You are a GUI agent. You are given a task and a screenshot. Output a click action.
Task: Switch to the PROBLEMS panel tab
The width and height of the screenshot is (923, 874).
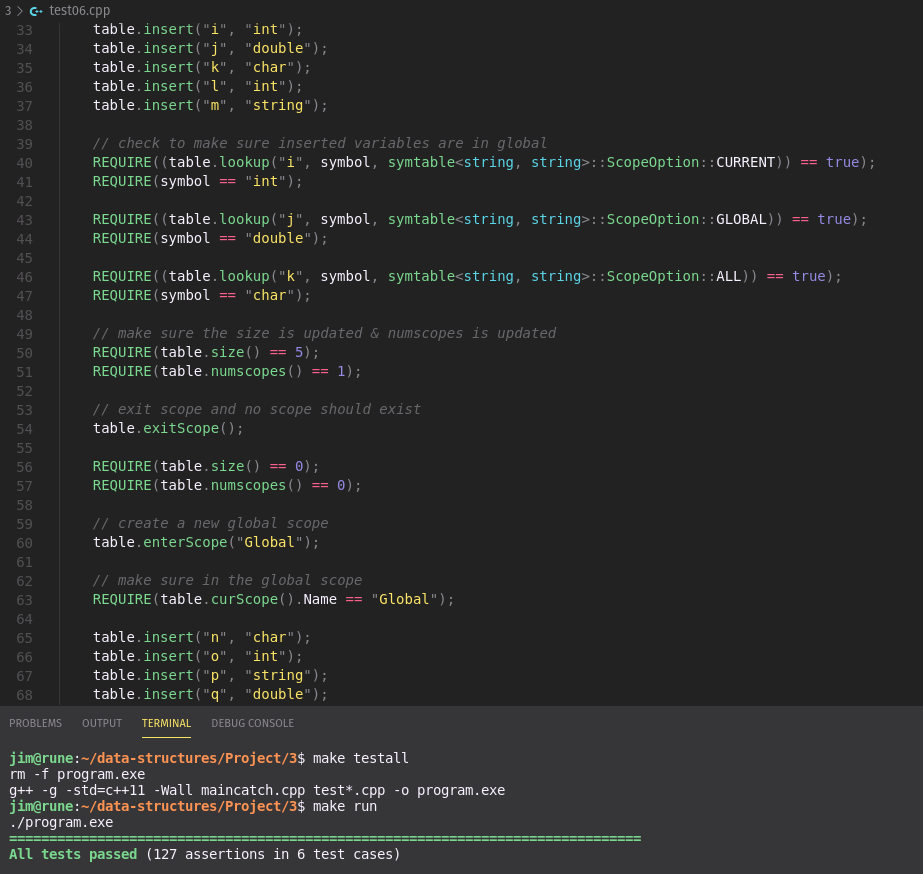(x=35, y=723)
